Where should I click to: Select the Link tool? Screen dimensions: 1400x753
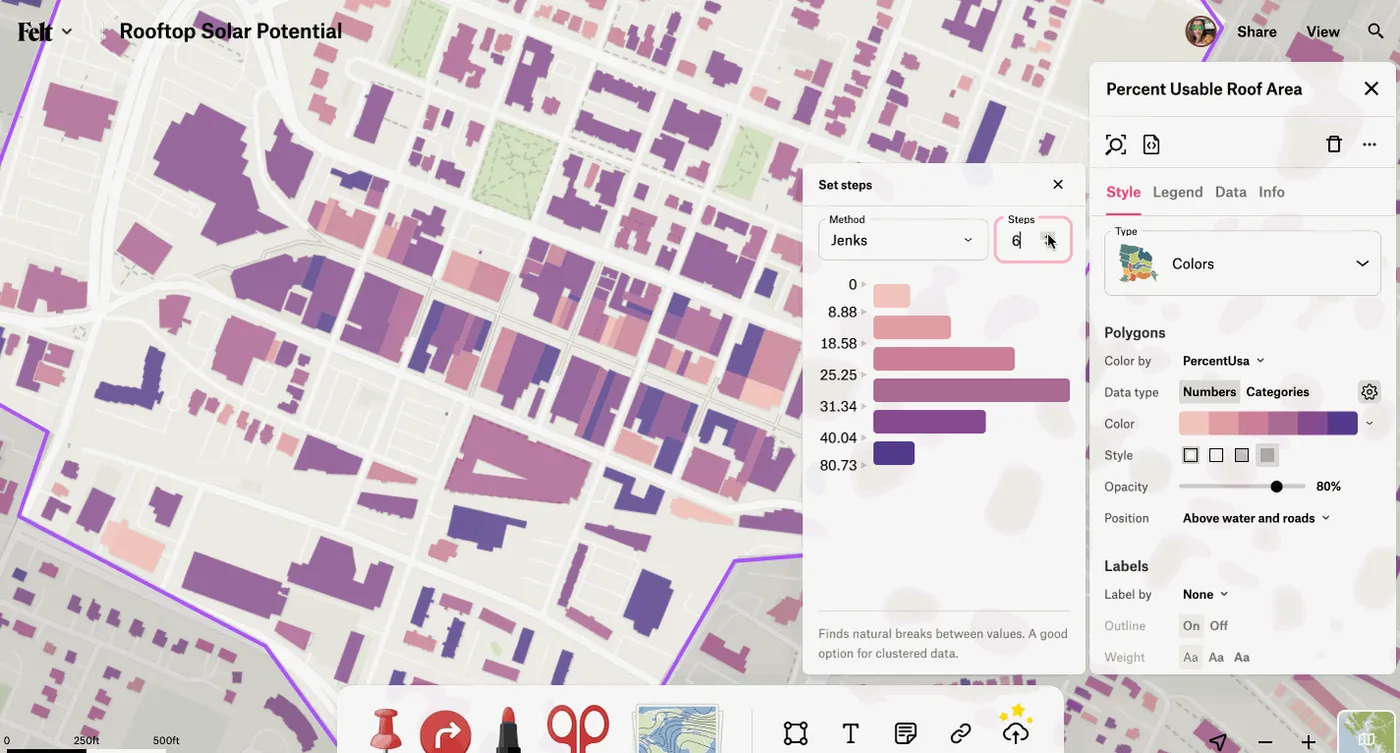pos(961,734)
